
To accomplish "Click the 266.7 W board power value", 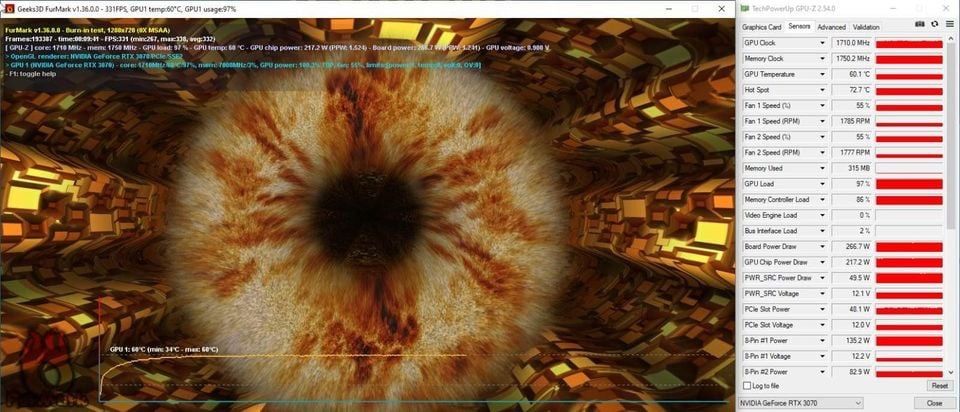I will point(852,246).
